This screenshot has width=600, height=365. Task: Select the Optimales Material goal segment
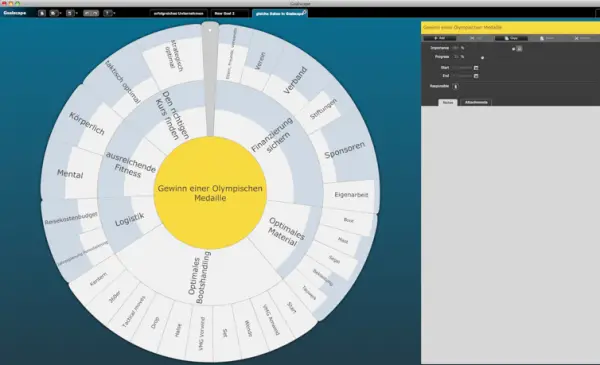[286, 232]
